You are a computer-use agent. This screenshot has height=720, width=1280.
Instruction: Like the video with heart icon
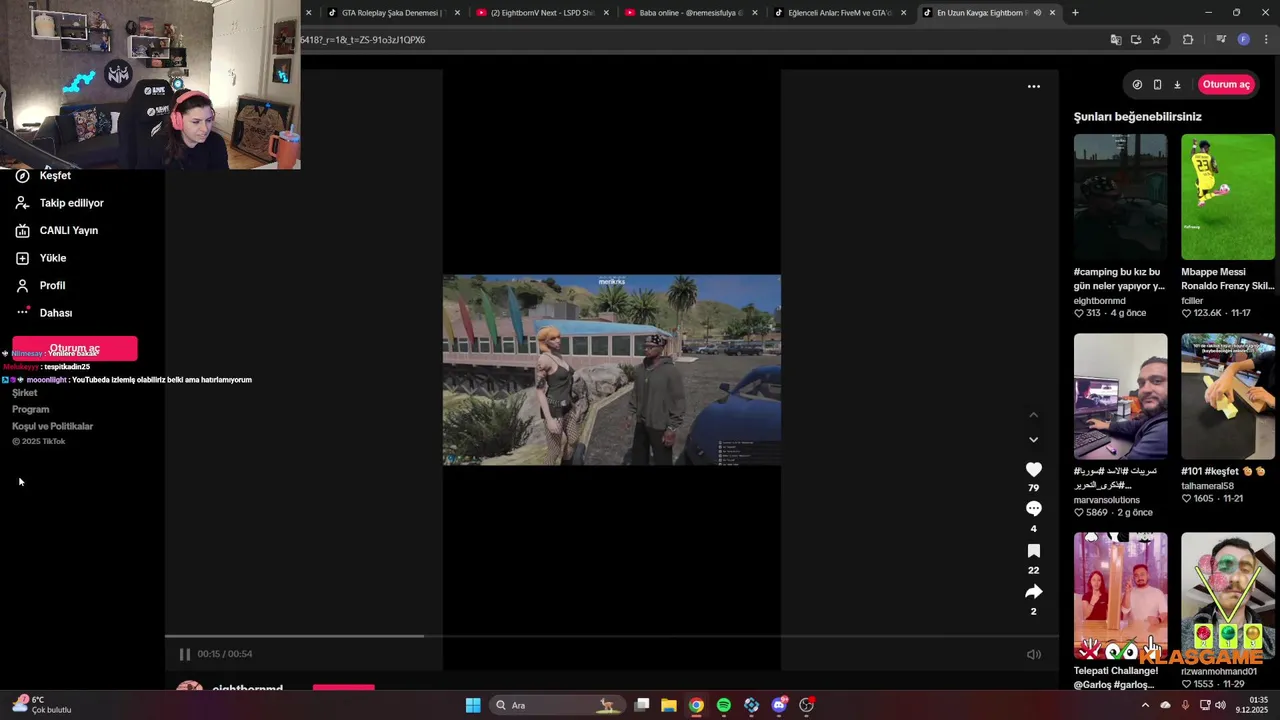point(1034,469)
